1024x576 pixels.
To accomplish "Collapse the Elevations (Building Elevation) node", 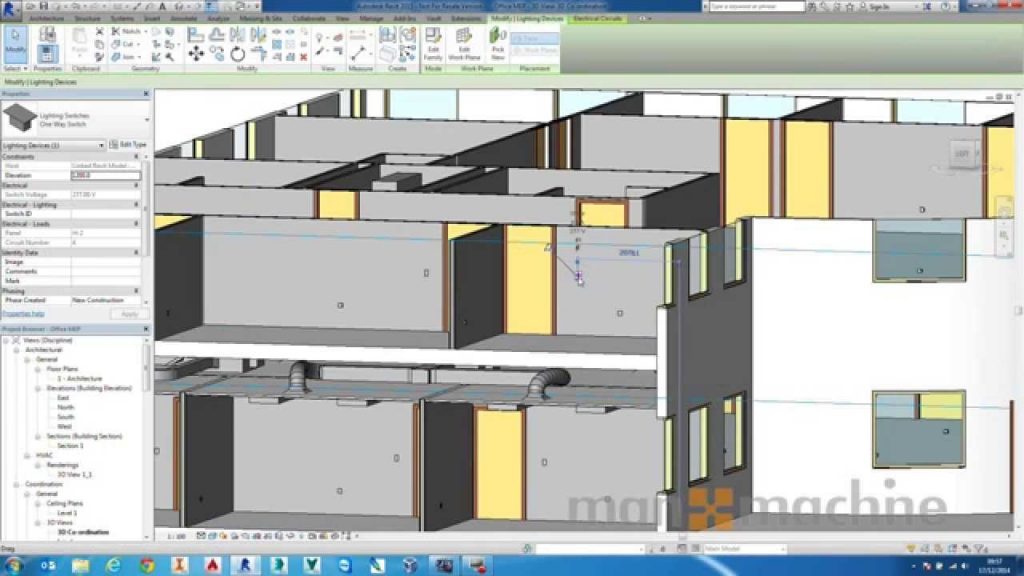I will tap(39, 388).
